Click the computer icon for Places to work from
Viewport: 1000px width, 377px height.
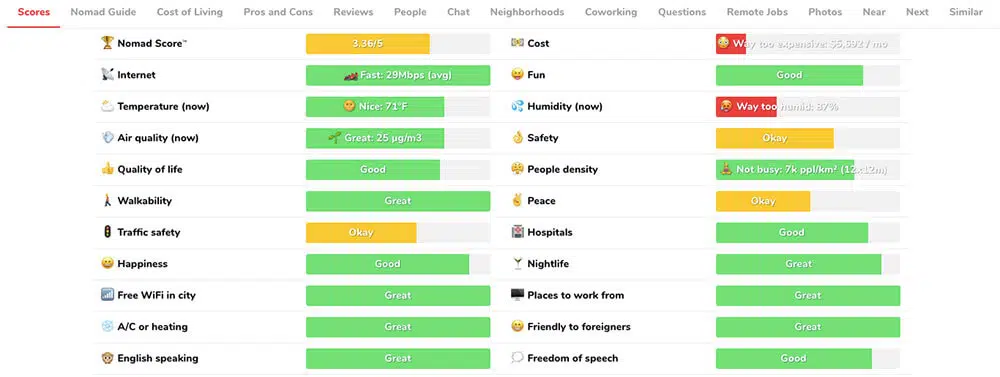click(517, 295)
